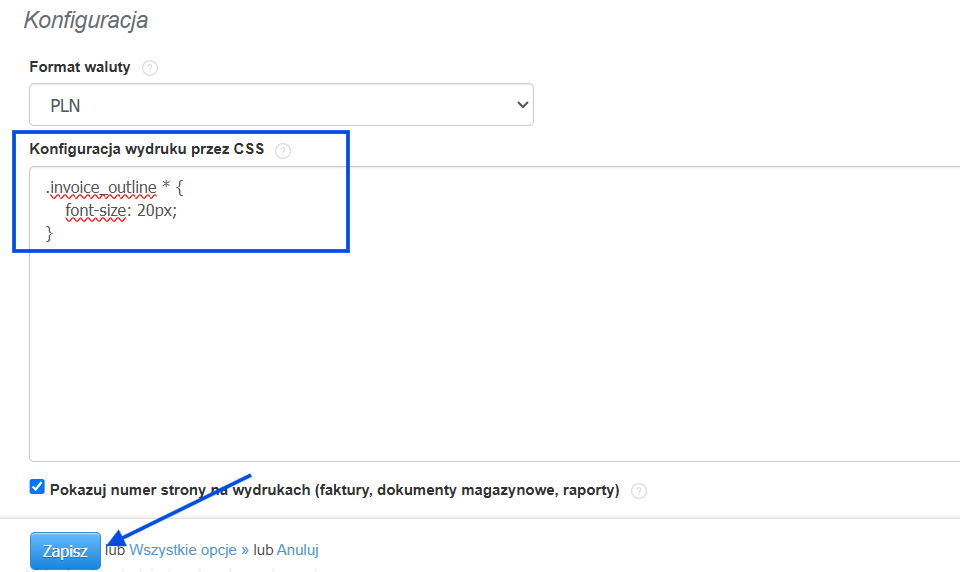Click the Format waluty label
This screenshot has height=572, width=960.
point(80,67)
